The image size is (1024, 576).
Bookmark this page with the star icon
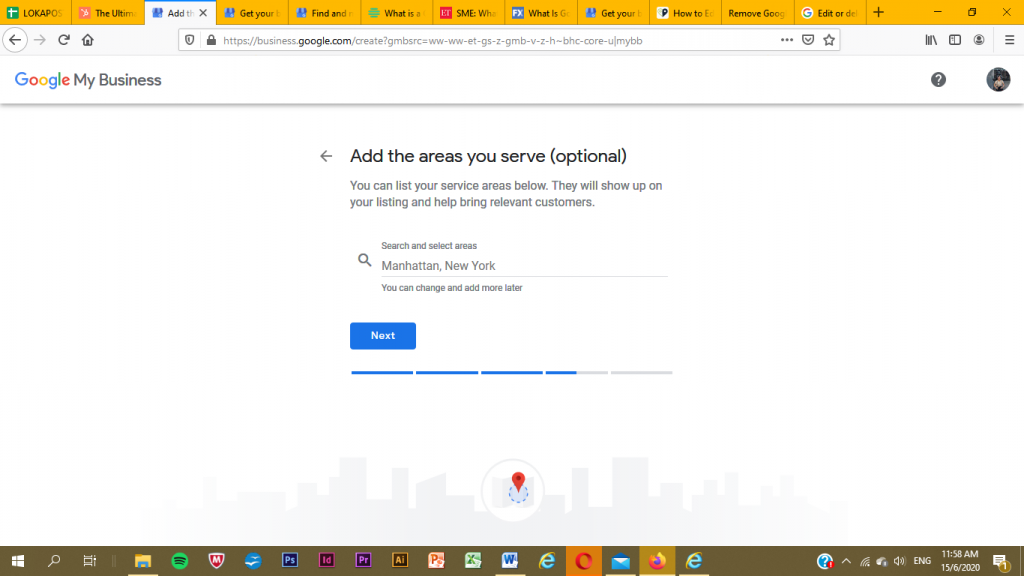829,40
